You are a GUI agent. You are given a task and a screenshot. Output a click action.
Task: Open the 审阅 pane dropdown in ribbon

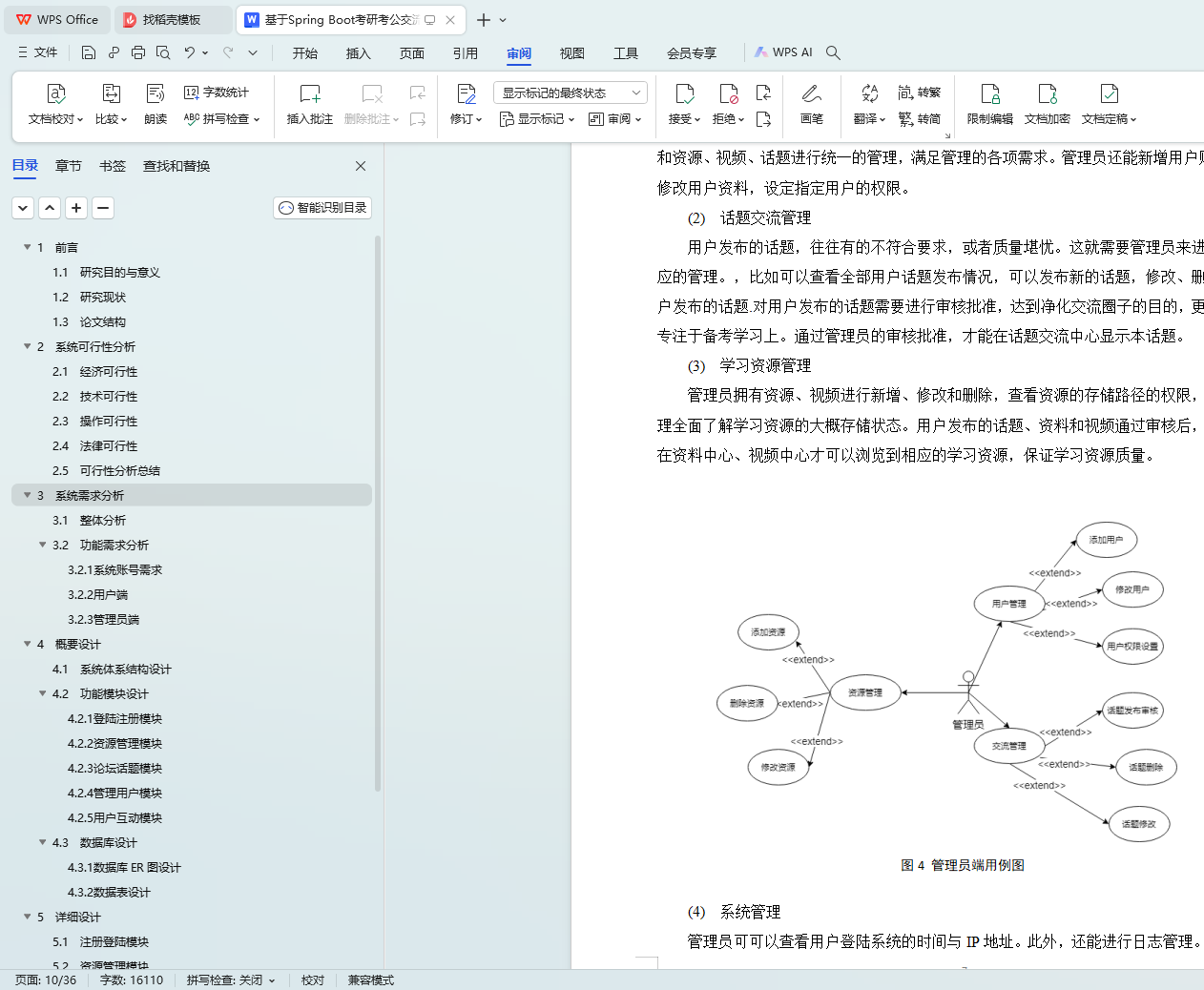615,119
